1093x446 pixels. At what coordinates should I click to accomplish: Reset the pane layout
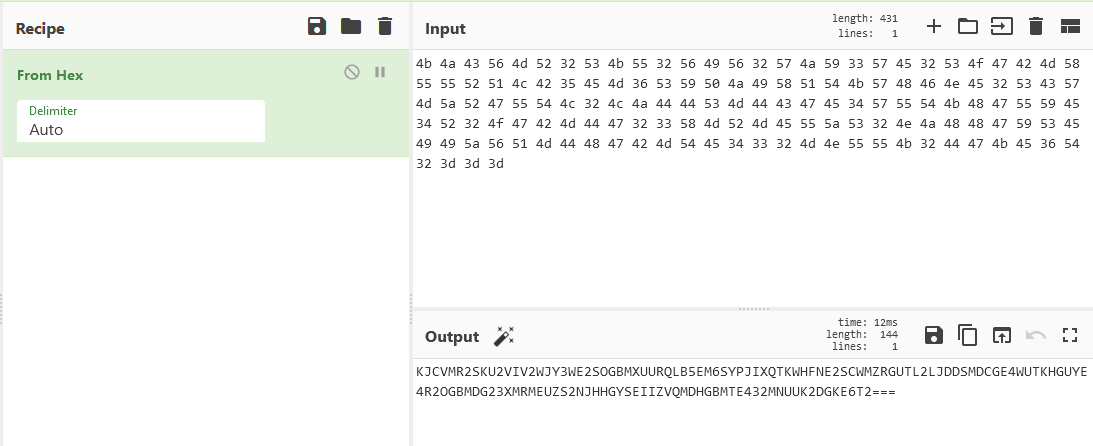(x=1070, y=27)
